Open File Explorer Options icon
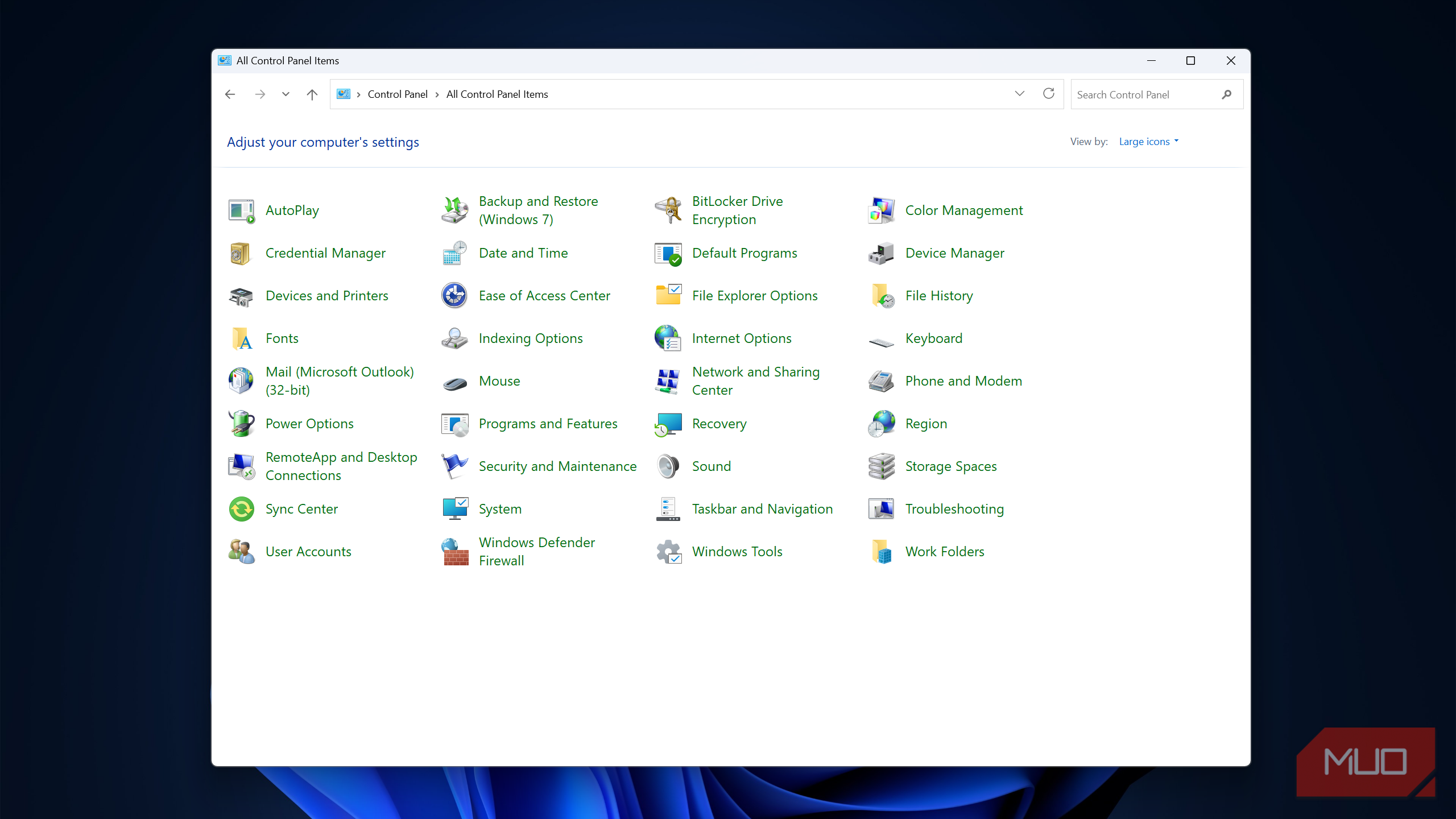 click(x=668, y=296)
